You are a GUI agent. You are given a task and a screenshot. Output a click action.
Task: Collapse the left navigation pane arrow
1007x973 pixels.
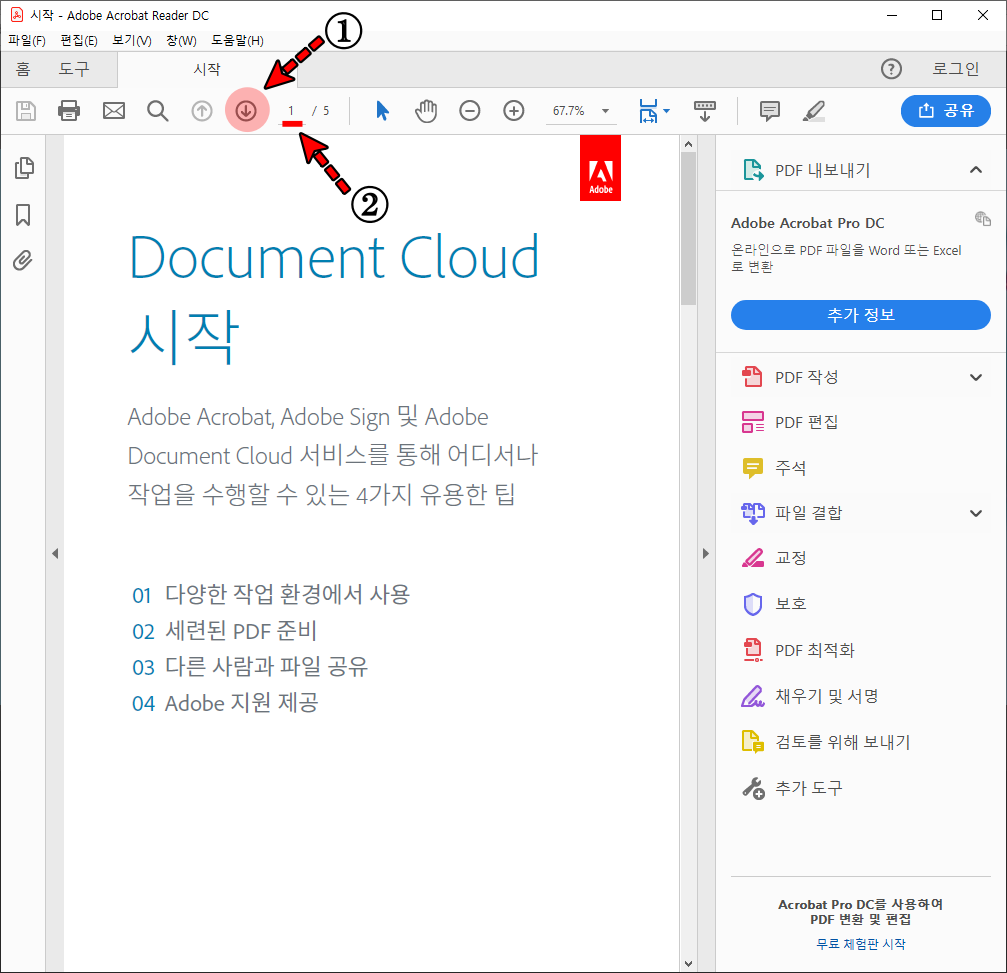(x=55, y=554)
